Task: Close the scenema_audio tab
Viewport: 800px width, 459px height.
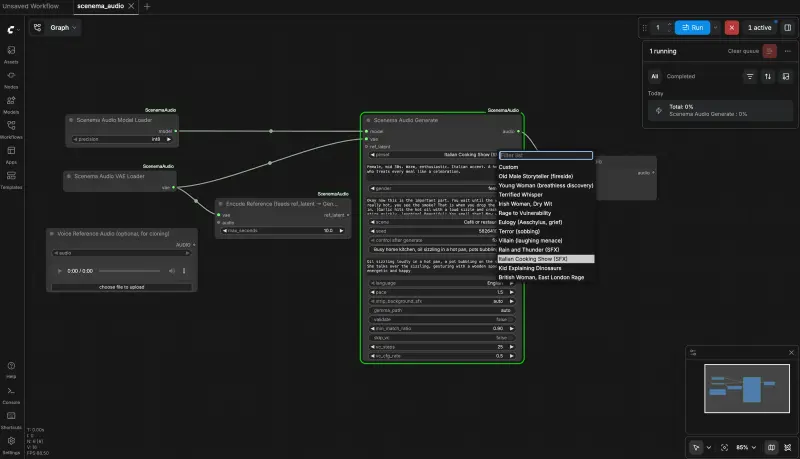Action: click(131, 6)
